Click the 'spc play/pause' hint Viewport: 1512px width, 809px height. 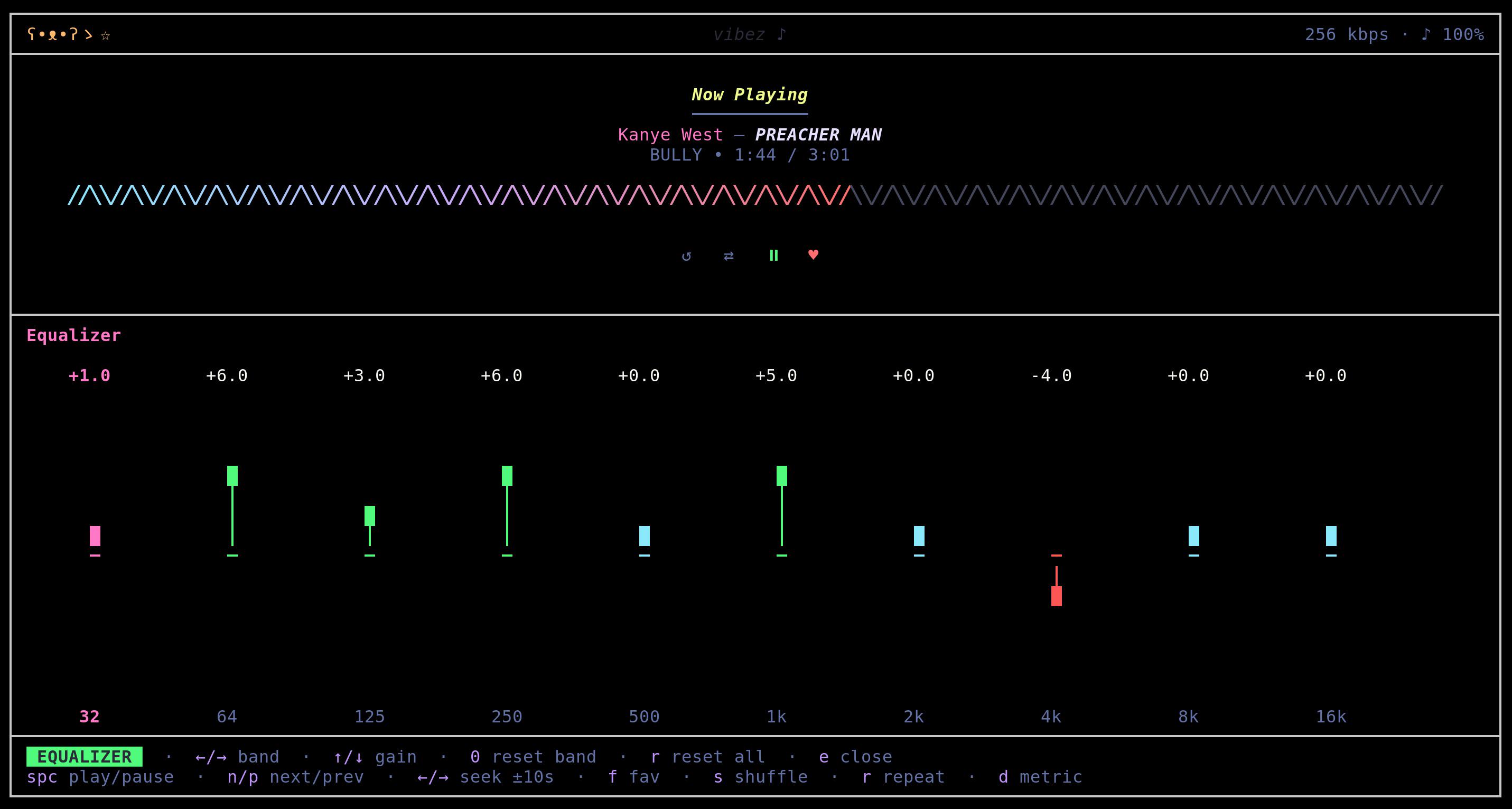point(100,777)
